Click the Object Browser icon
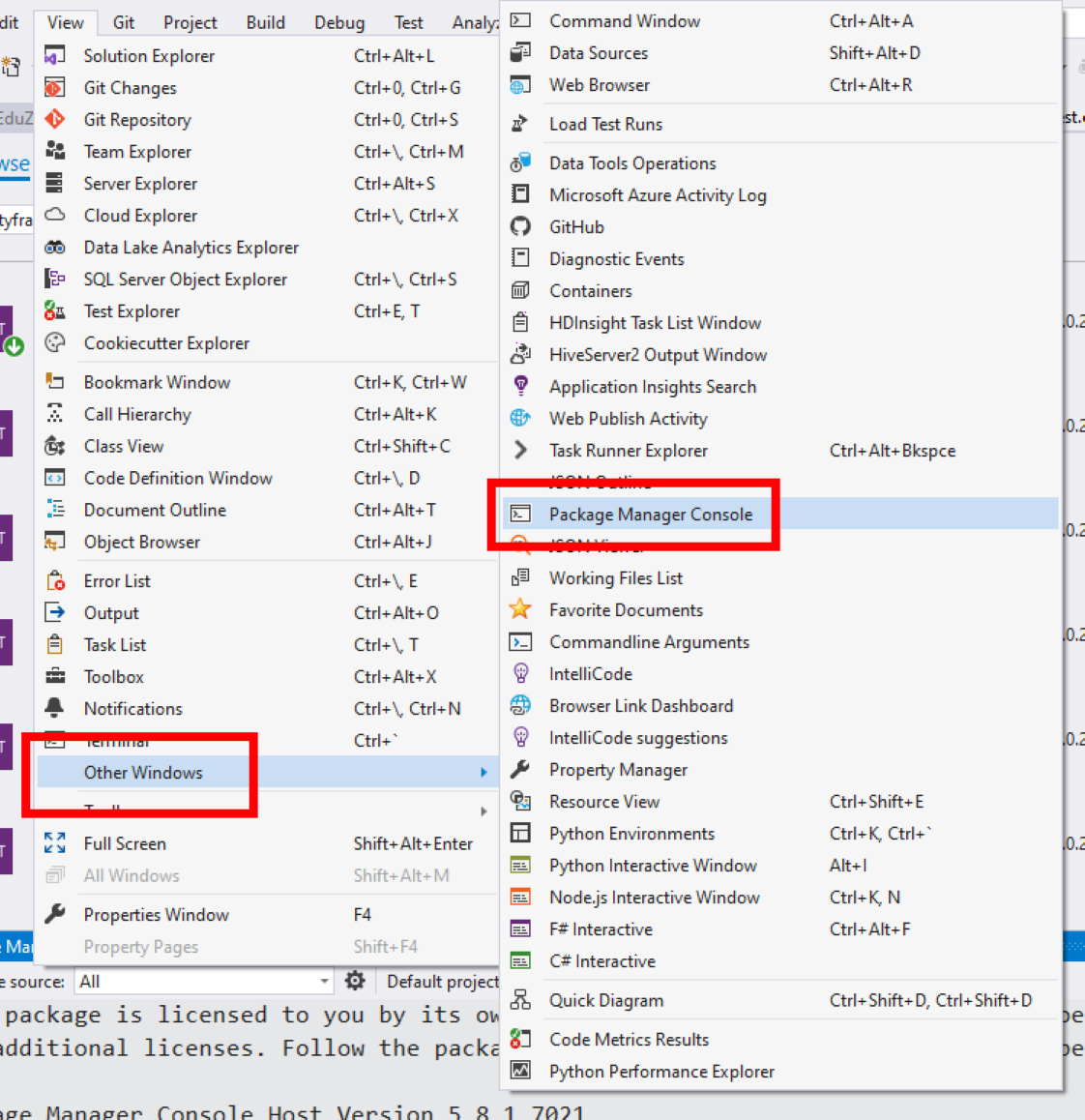The image size is (1085, 1120). click(55, 542)
